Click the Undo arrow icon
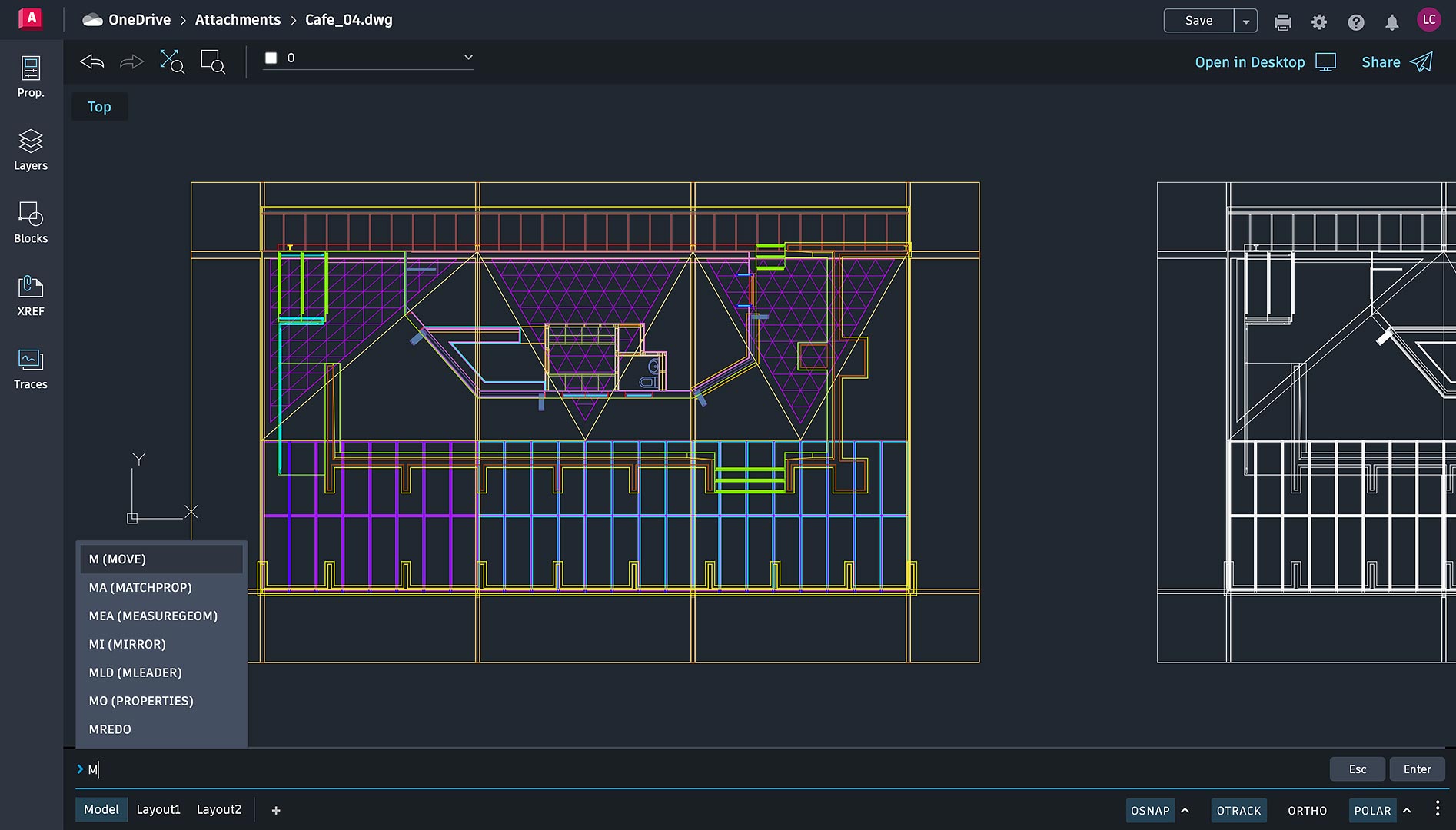1456x830 pixels. [92, 61]
